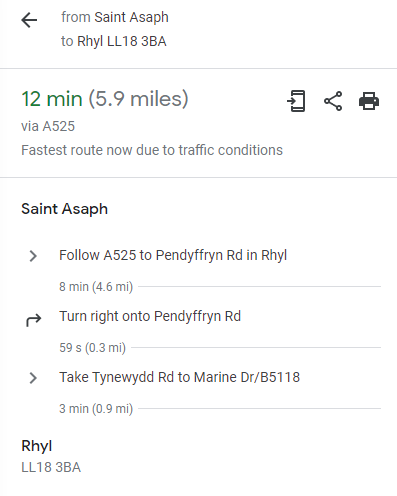Open the share directions icon

tap(333, 101)
